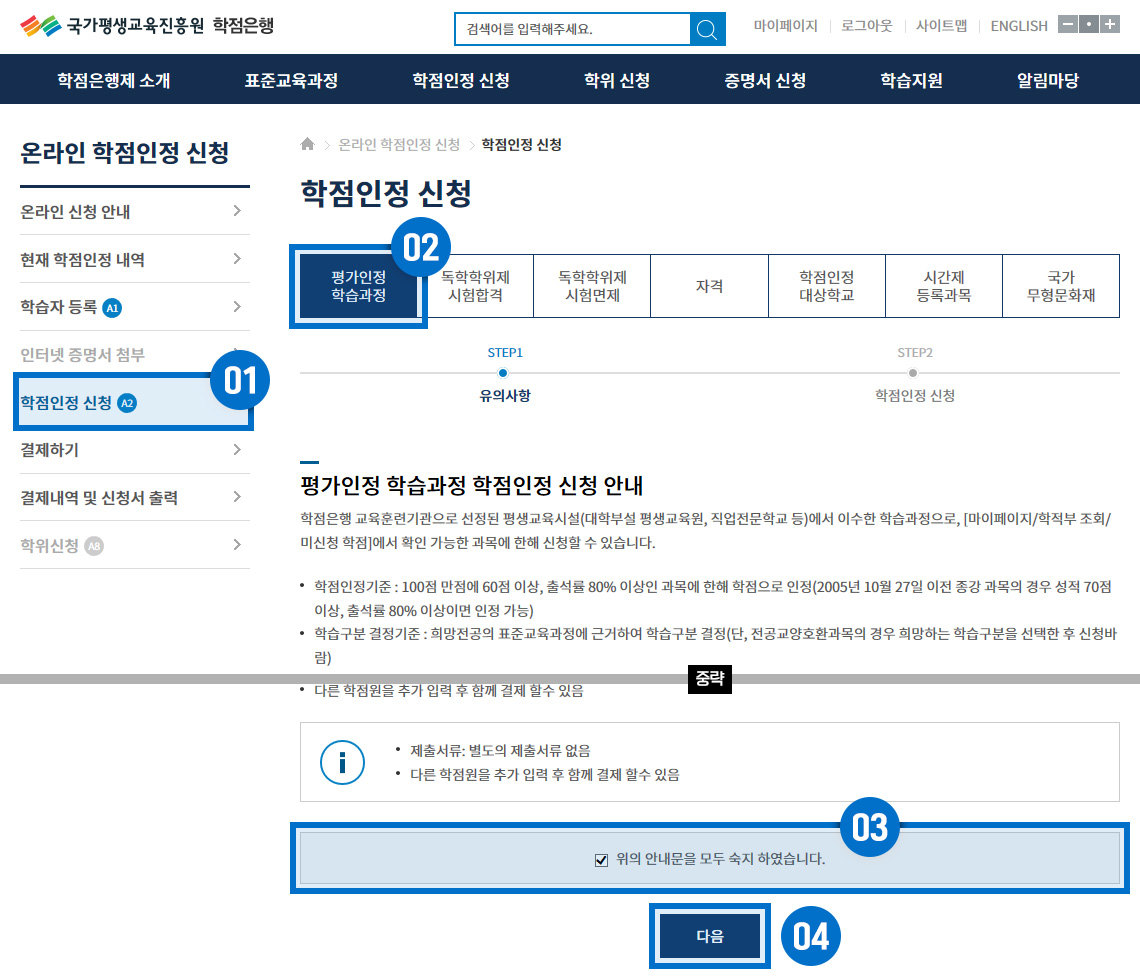Click the 국가평생교육진흥원 학점은행 logo
Image resolution: width=1140 pixels, height=980 pixels.
(x=146, y=25)
